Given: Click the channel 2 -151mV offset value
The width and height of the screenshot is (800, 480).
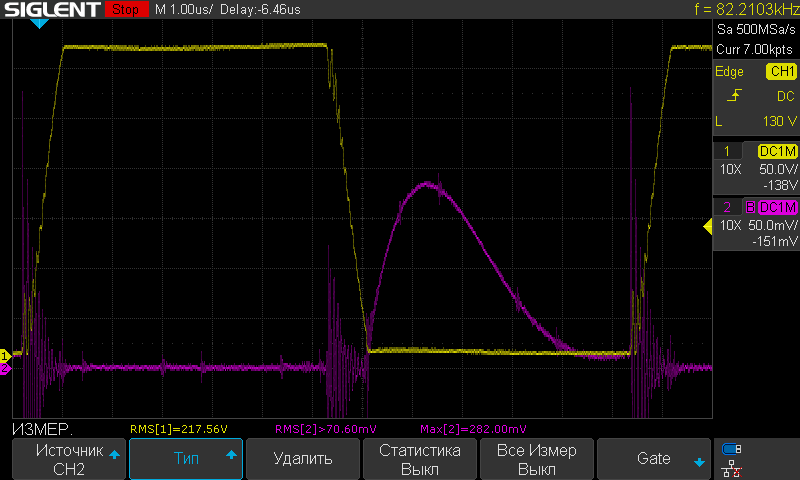Looking at the screenshot, I should [774, 241].
